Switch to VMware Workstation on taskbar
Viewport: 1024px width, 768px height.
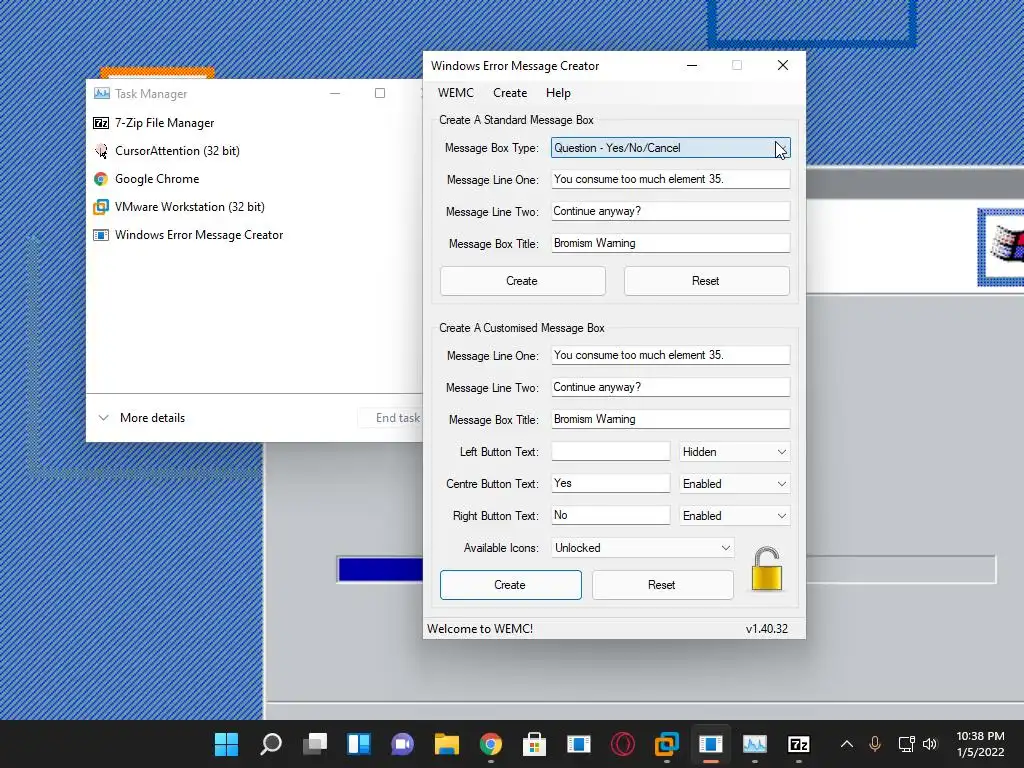point(667,744)
